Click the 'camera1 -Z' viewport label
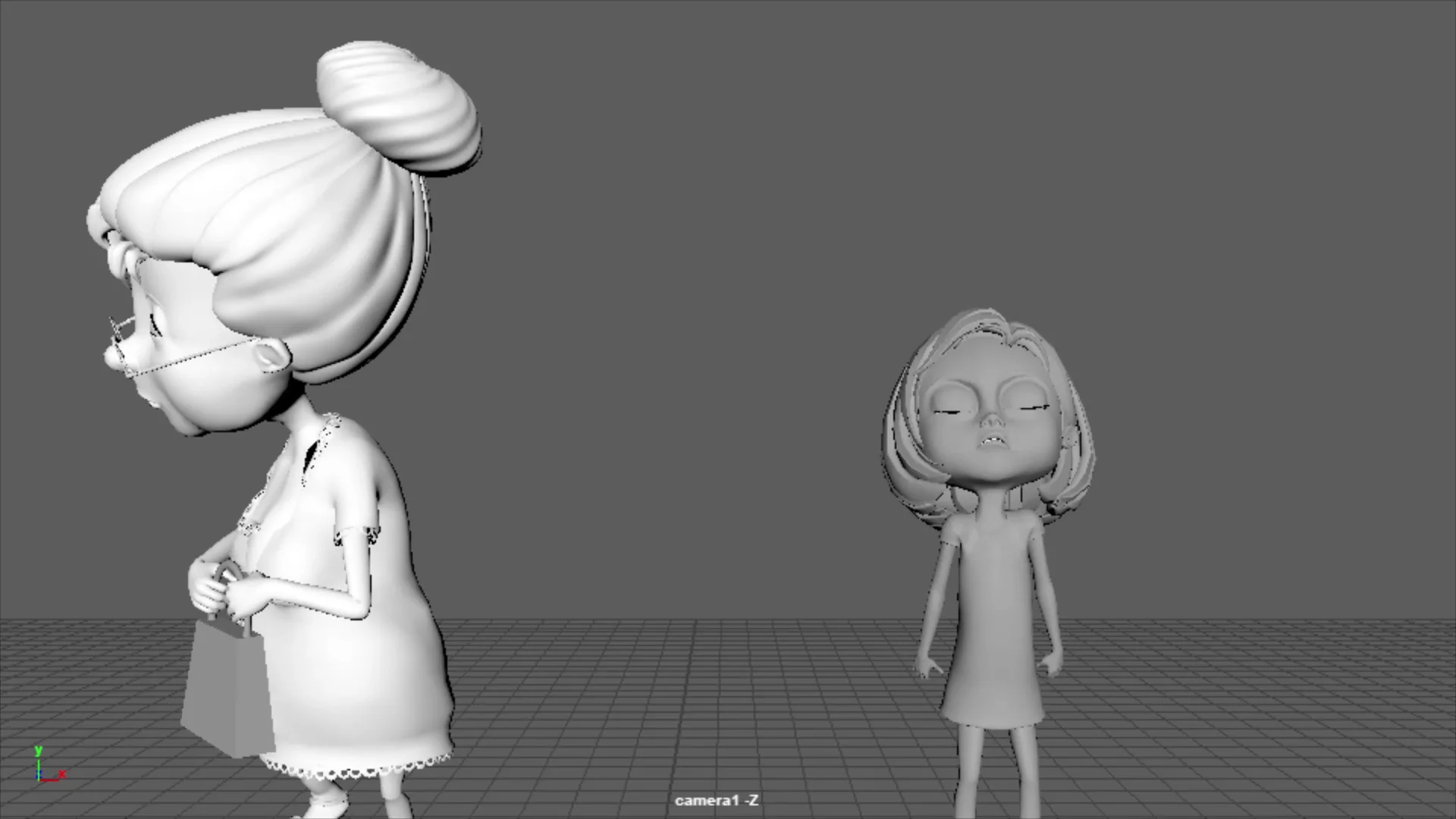 click(x=716, y=800)
